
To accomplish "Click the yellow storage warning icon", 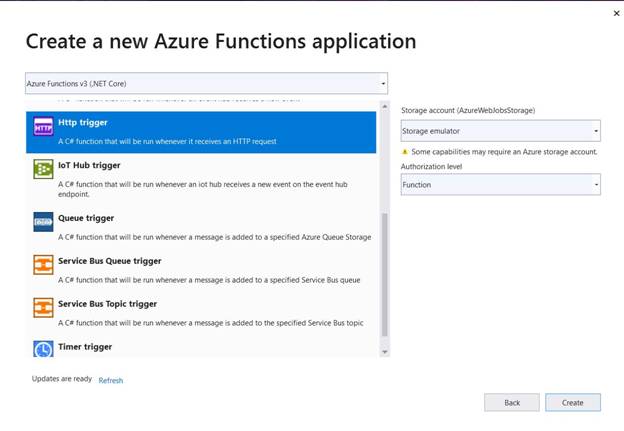I will point(405,152).
